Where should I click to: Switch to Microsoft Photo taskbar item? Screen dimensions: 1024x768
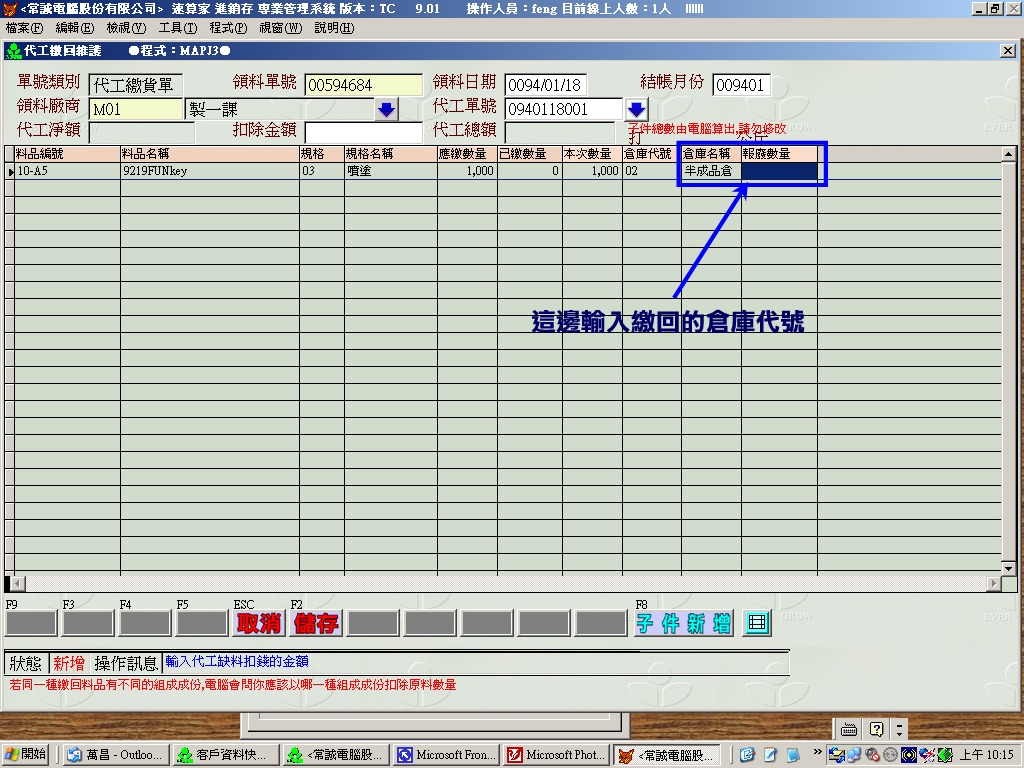(555, 755)
